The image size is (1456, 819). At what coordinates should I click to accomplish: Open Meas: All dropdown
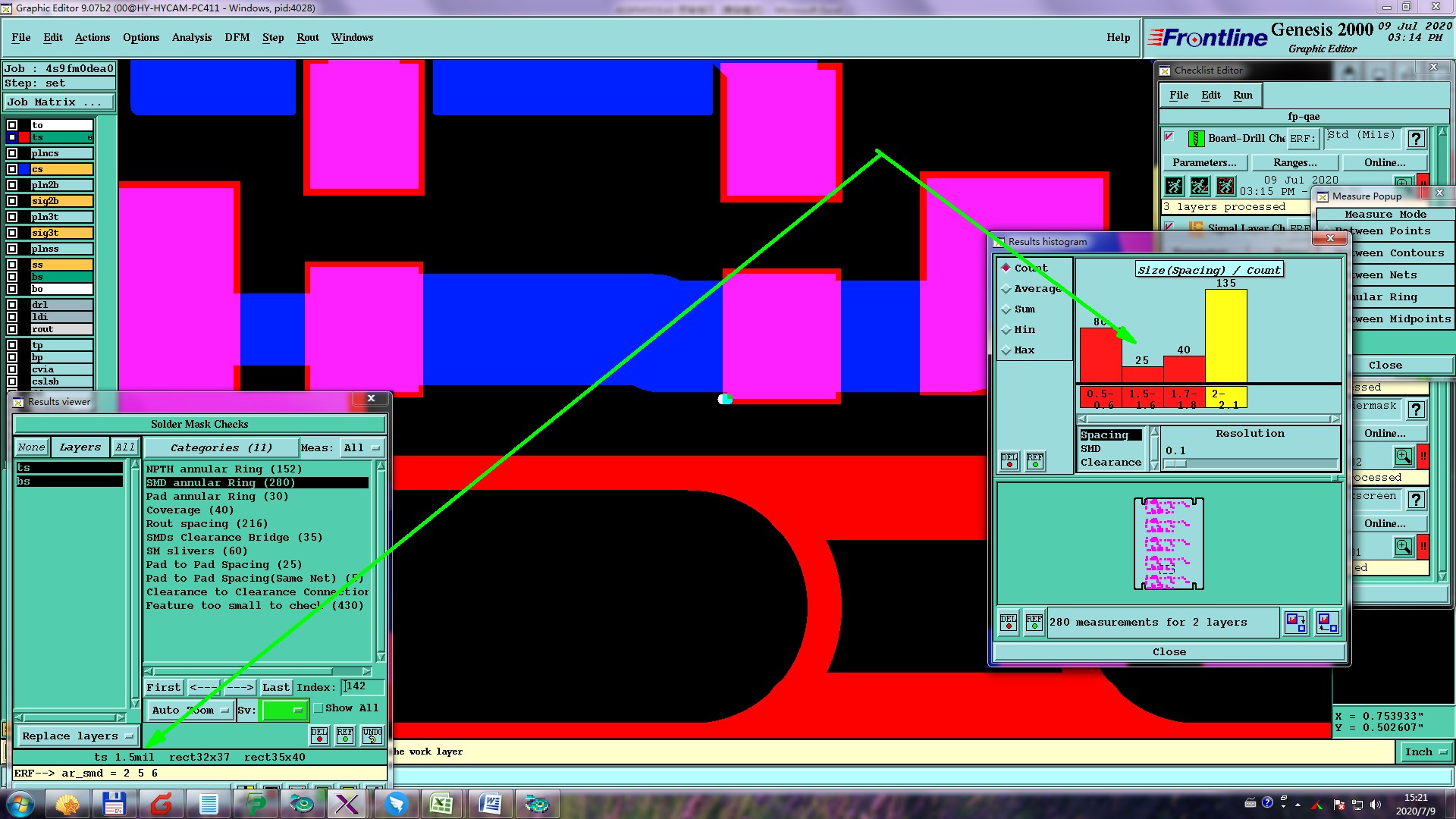coord(361,447)
